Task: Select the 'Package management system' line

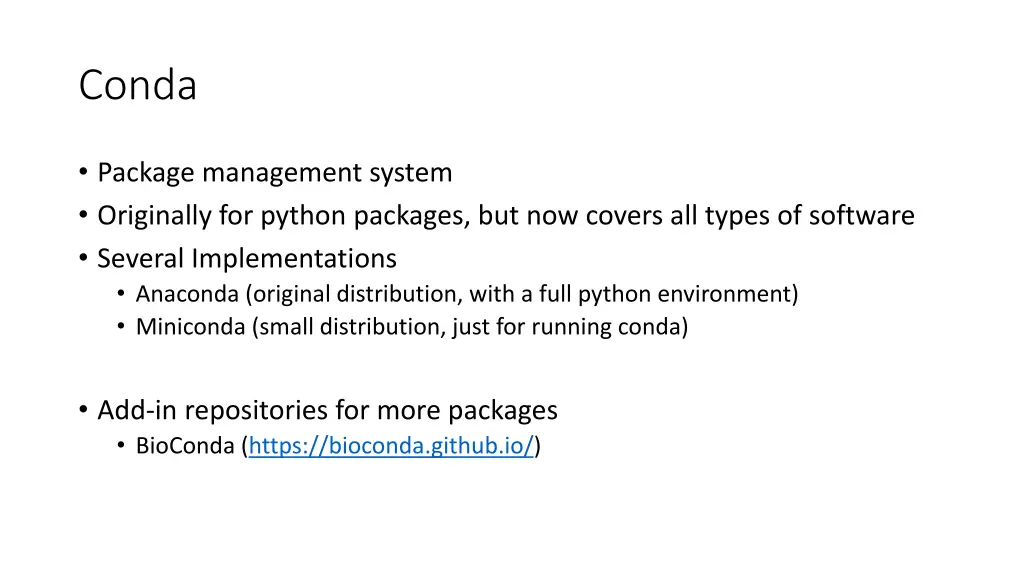Action: tap(275, 173)
